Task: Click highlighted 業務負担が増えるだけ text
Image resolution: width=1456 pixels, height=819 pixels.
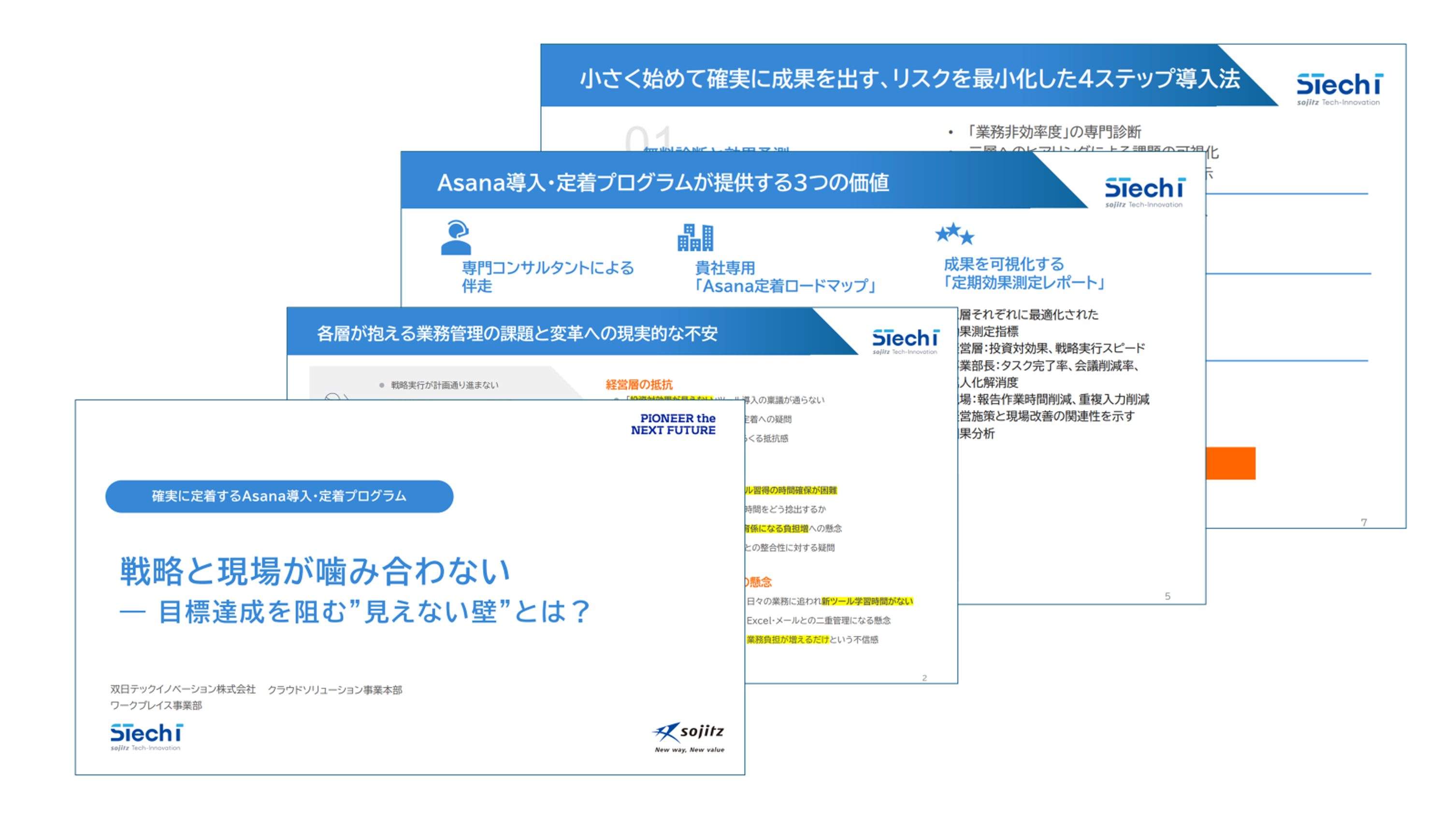Action: tap(787, 639)
